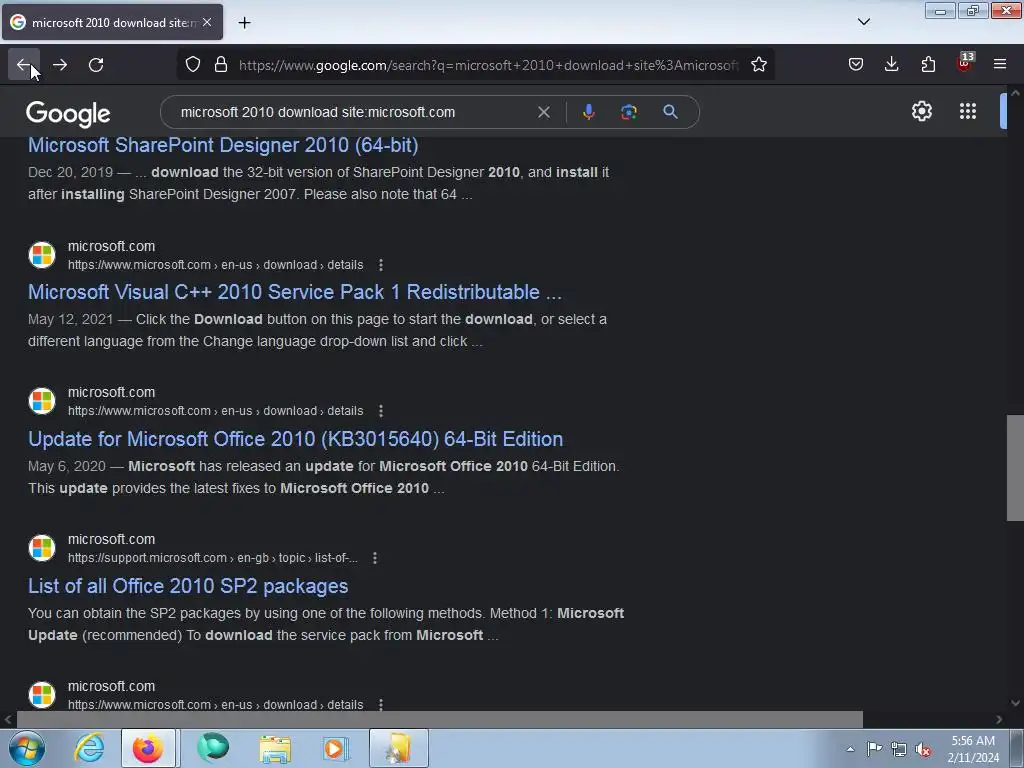Open the muted volume tray icon
The image size is (1024, 768).
(x=923, y=749)
